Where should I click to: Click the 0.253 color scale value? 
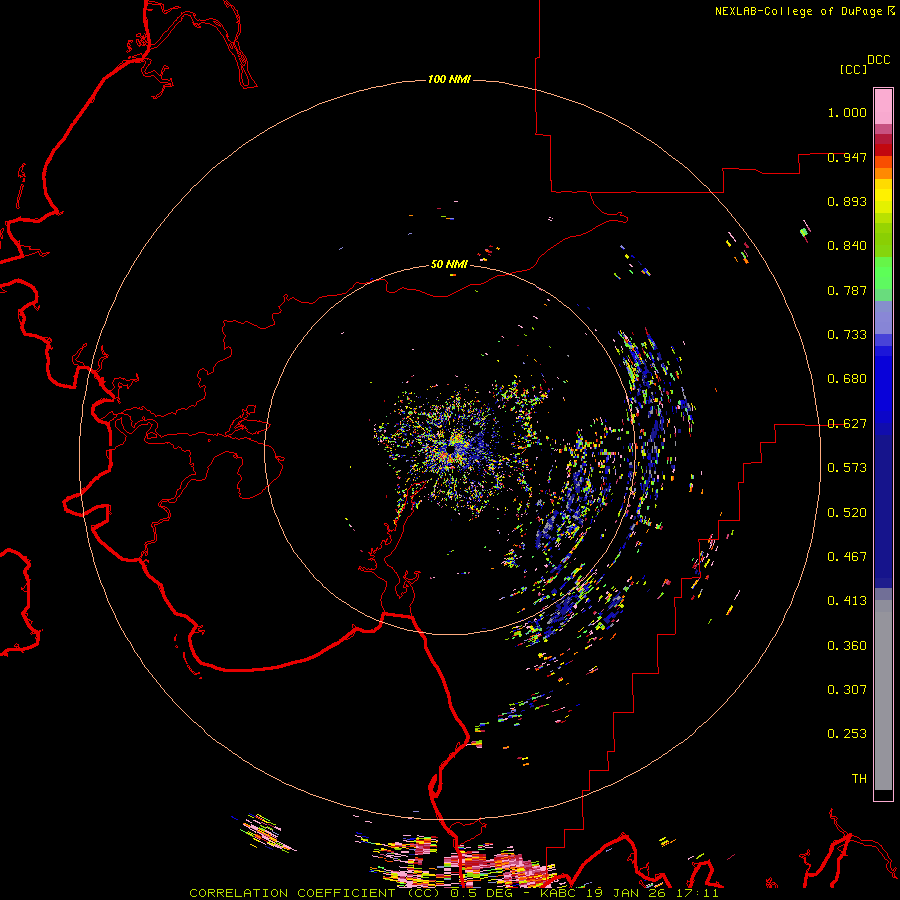(847, 734)
